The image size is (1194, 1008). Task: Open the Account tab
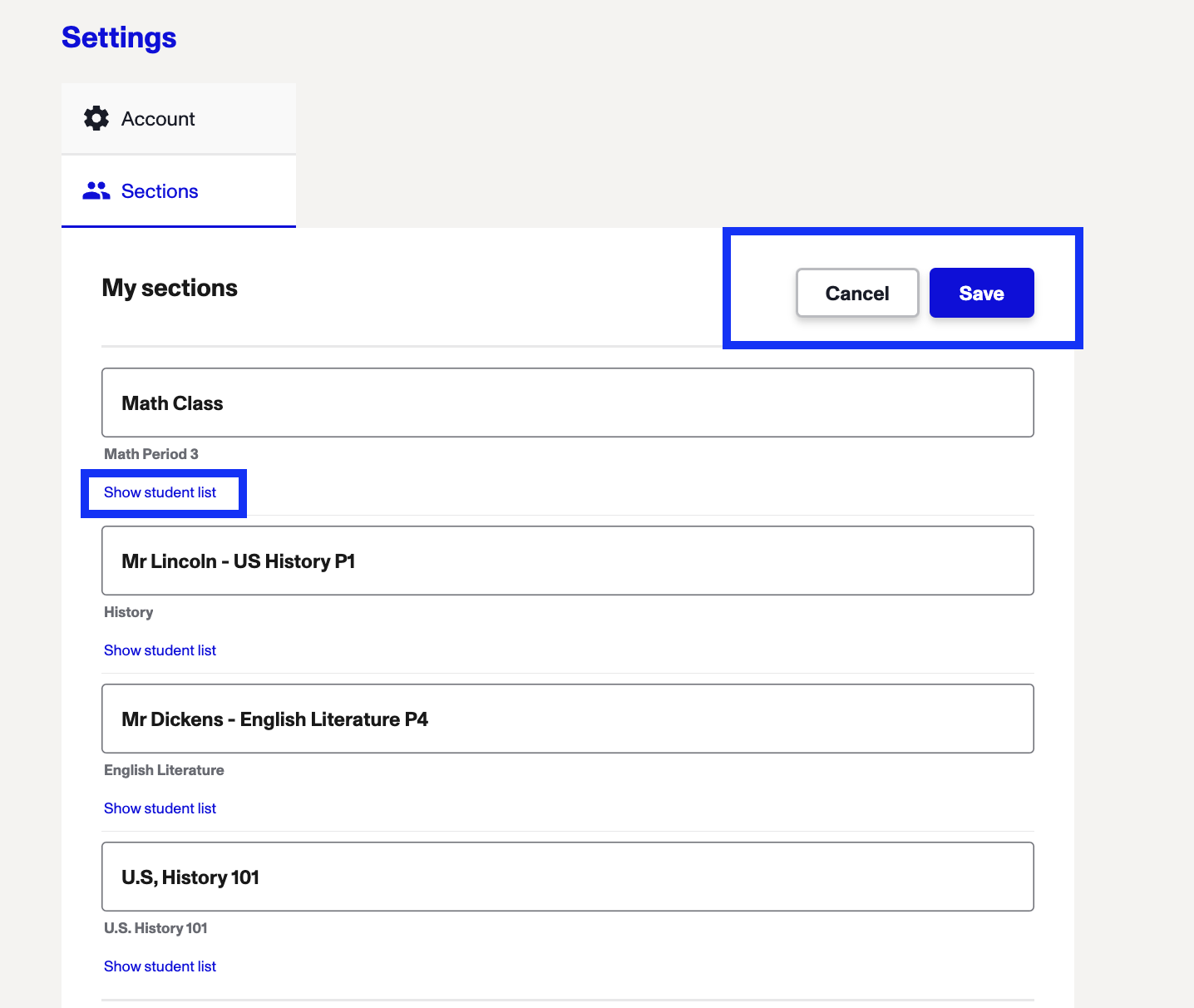tap(179, 118)
